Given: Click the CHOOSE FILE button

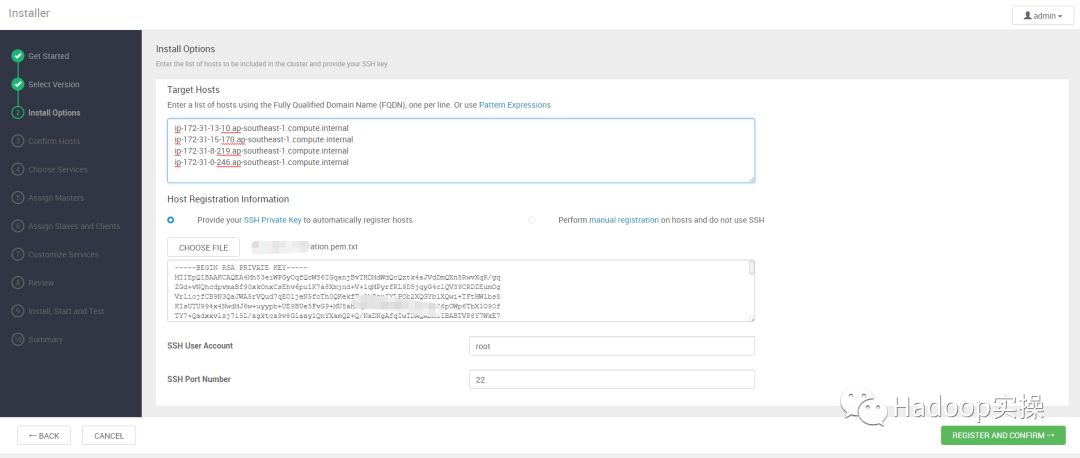Looking at the screenshot, I should tap(203, 247).
